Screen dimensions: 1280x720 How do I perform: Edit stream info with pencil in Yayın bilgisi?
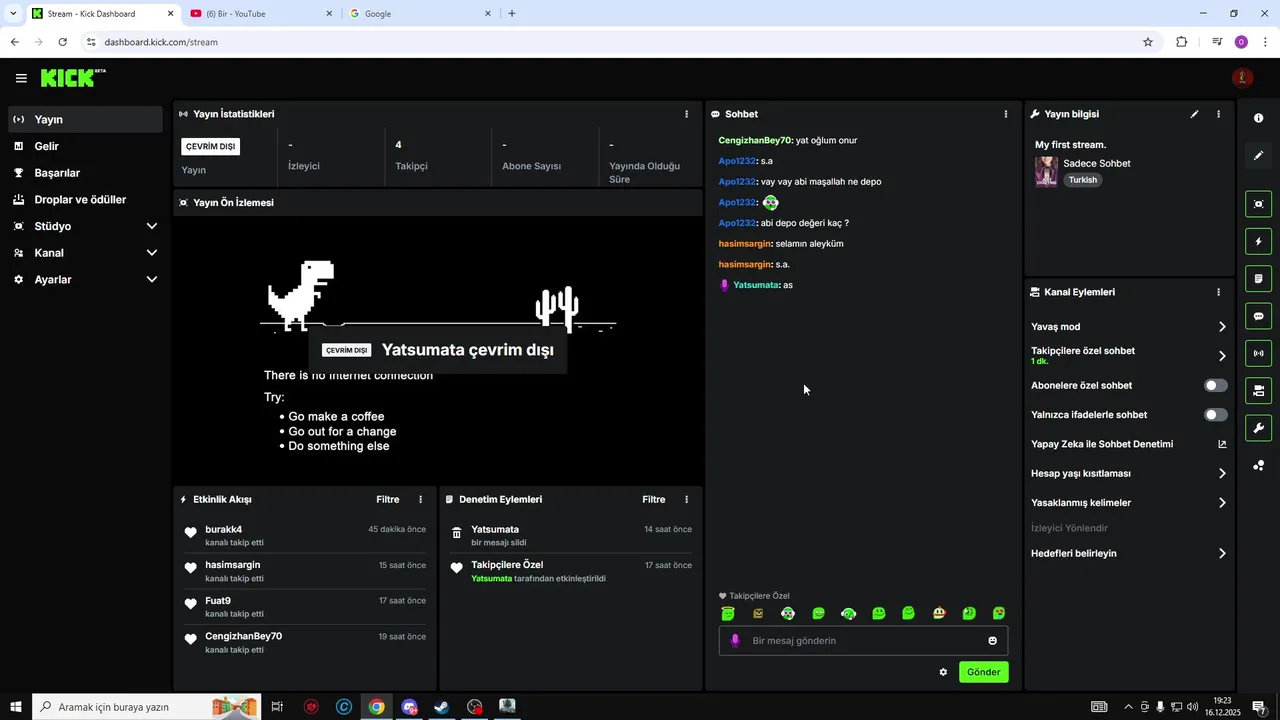tap(1194, 114)
